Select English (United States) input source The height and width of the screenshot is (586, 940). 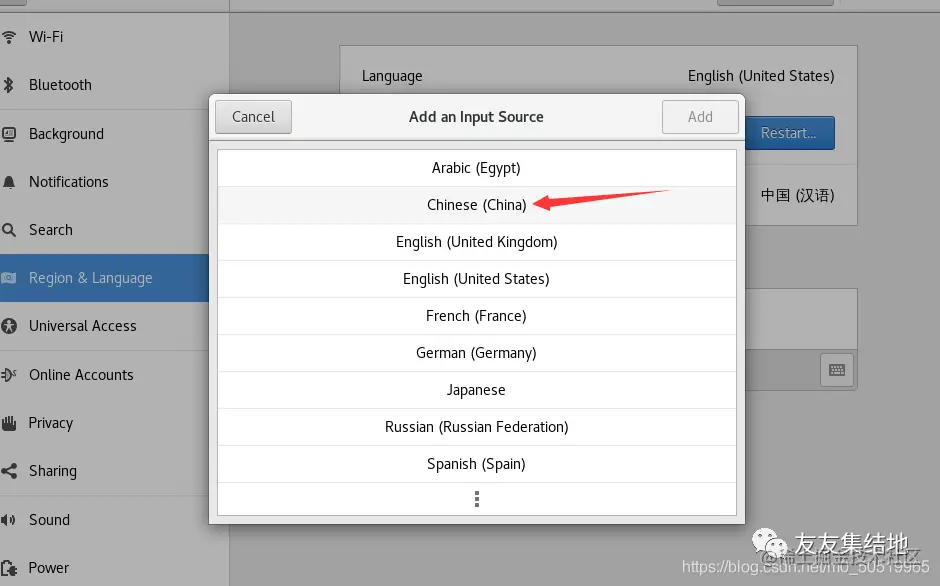tap(477, 279)
